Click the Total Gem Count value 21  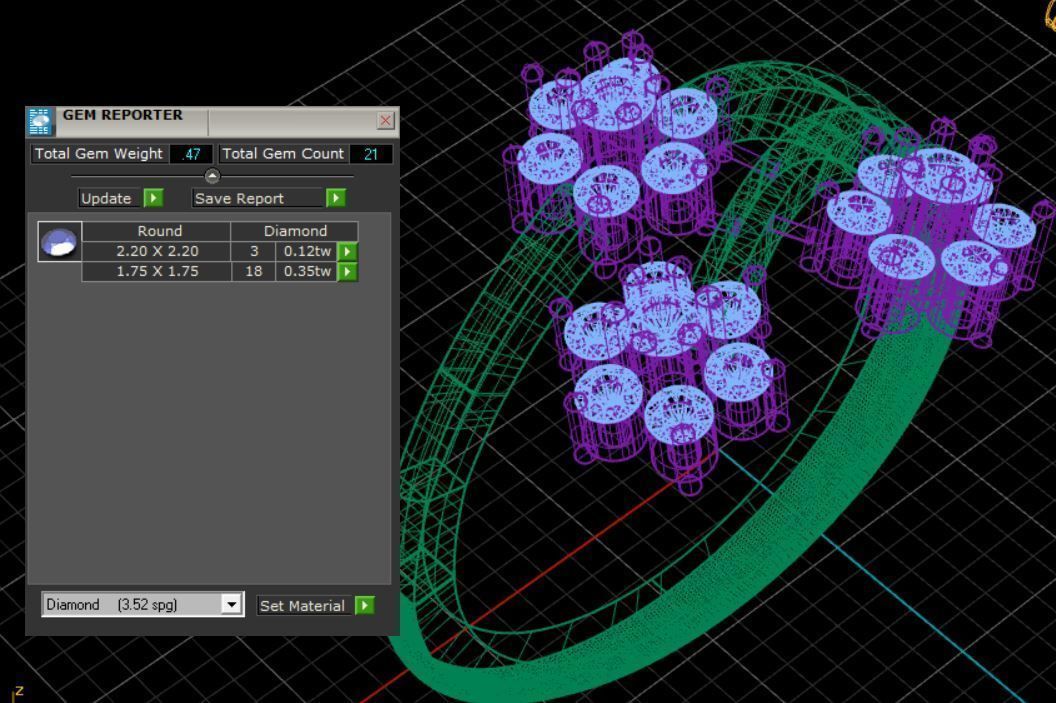[370, 154]
